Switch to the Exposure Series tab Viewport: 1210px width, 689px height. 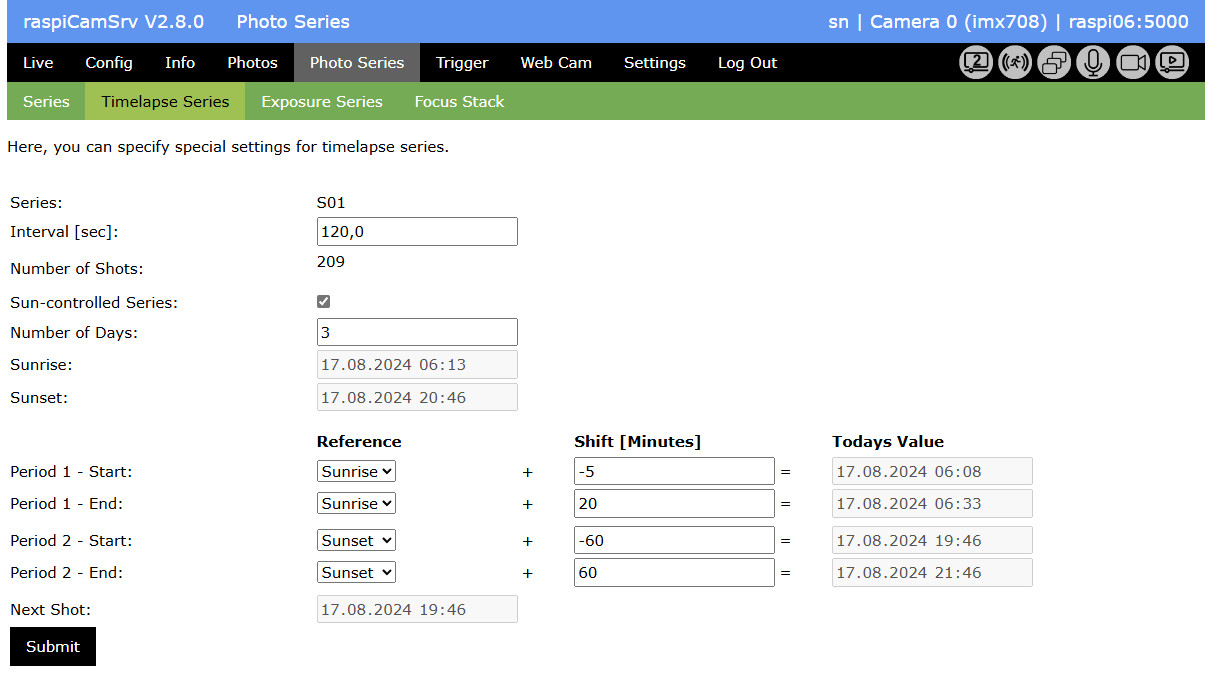click(x=322, y=102)
